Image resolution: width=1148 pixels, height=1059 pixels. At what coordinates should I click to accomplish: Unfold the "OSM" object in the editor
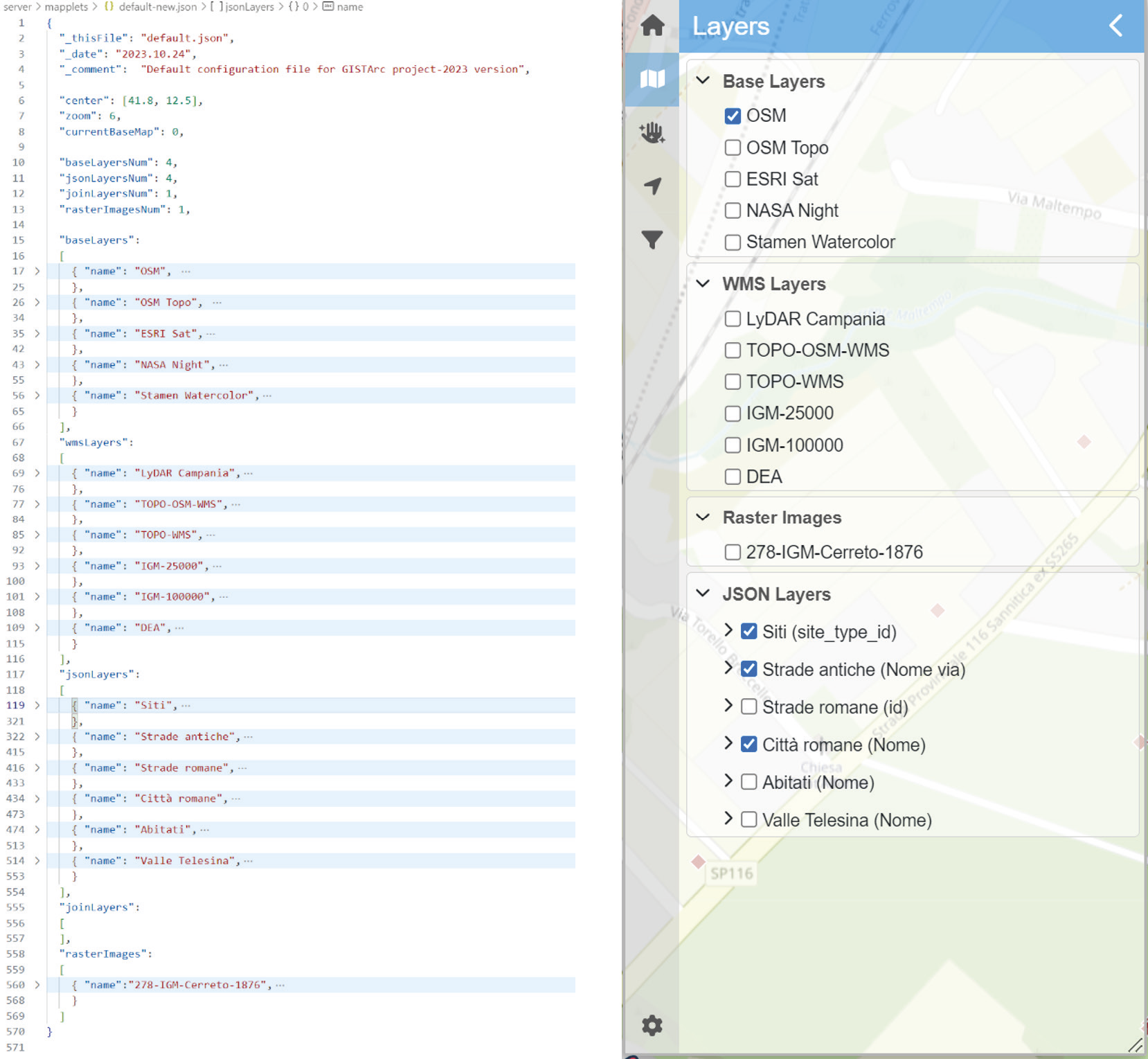click(37, 272)
